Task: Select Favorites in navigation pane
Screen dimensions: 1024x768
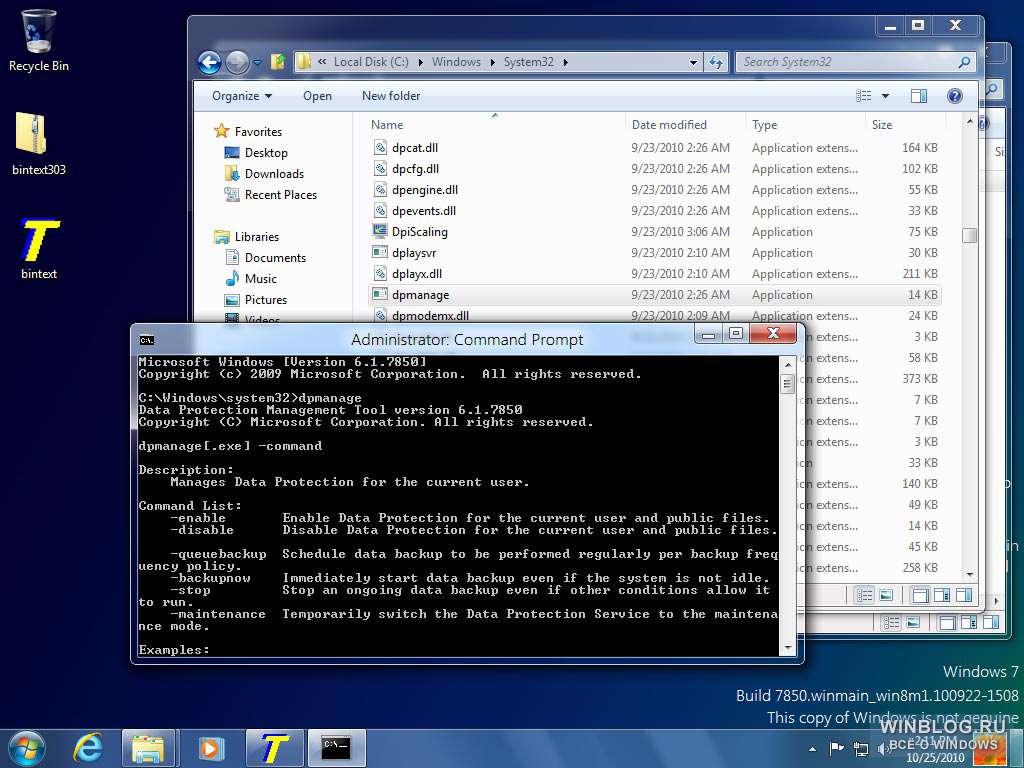Action: [248, 131]
